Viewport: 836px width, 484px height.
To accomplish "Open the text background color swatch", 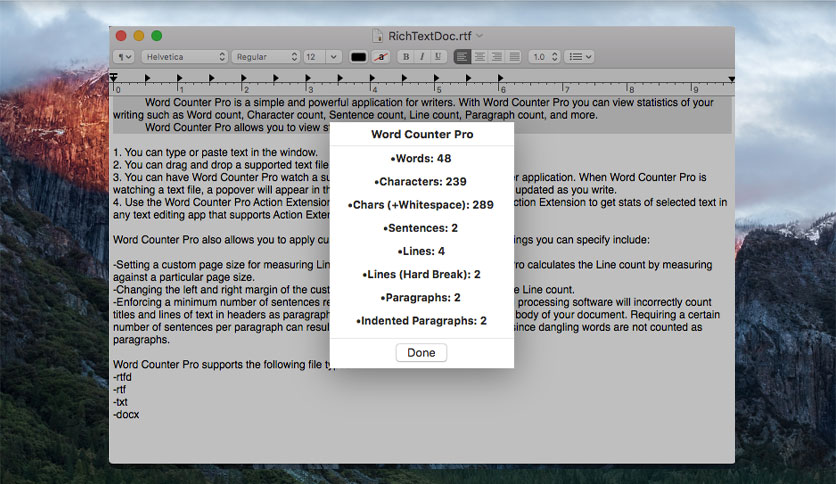I will click(x=381, y=57).
